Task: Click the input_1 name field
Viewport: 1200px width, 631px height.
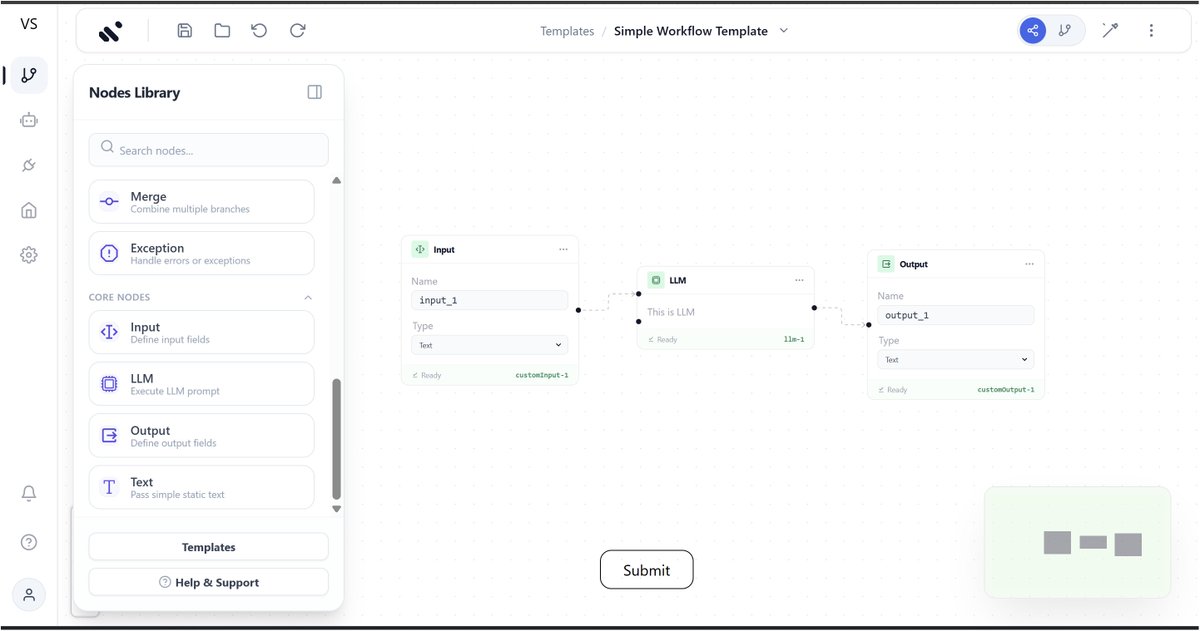Action: click(x=490, y=300)
